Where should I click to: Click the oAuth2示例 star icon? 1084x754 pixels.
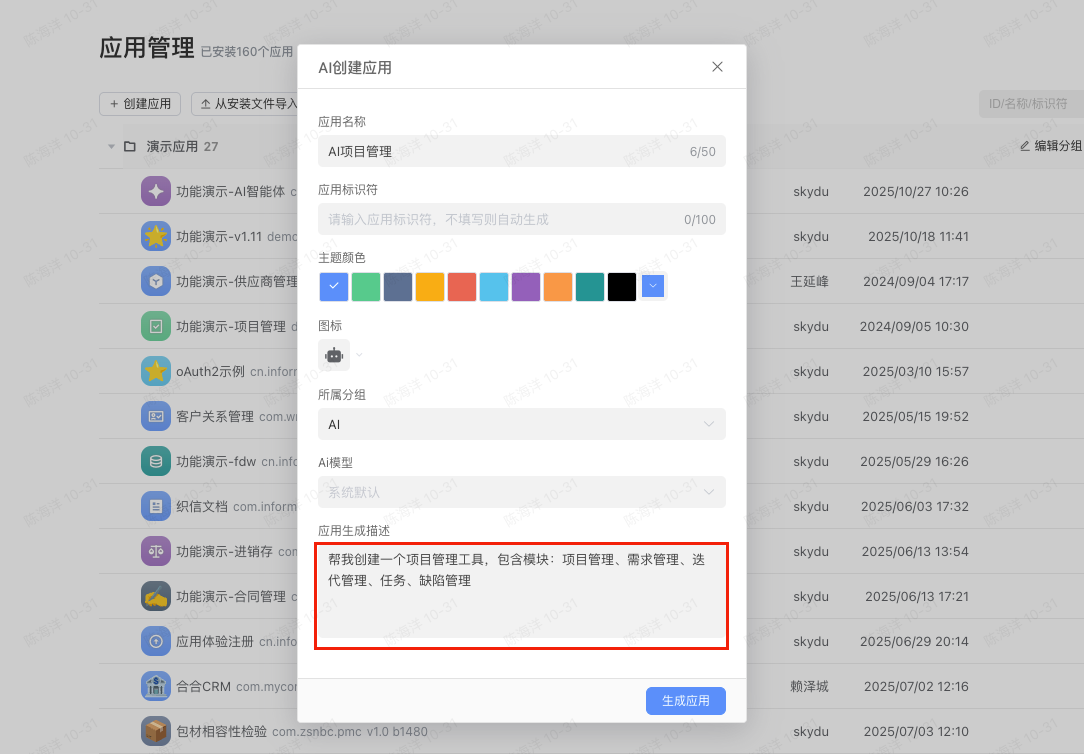click(156, 371)
